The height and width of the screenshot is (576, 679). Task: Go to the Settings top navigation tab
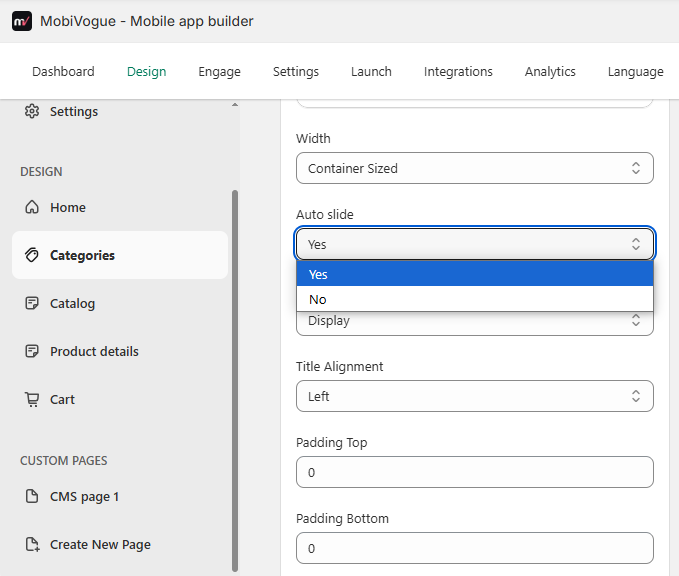pyautogui.click(x=296, y=71)
